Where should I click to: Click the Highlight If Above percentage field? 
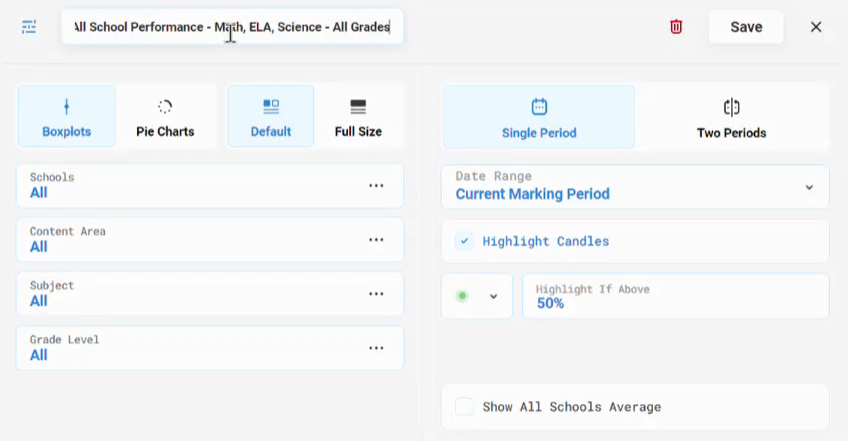pos(675,296)
